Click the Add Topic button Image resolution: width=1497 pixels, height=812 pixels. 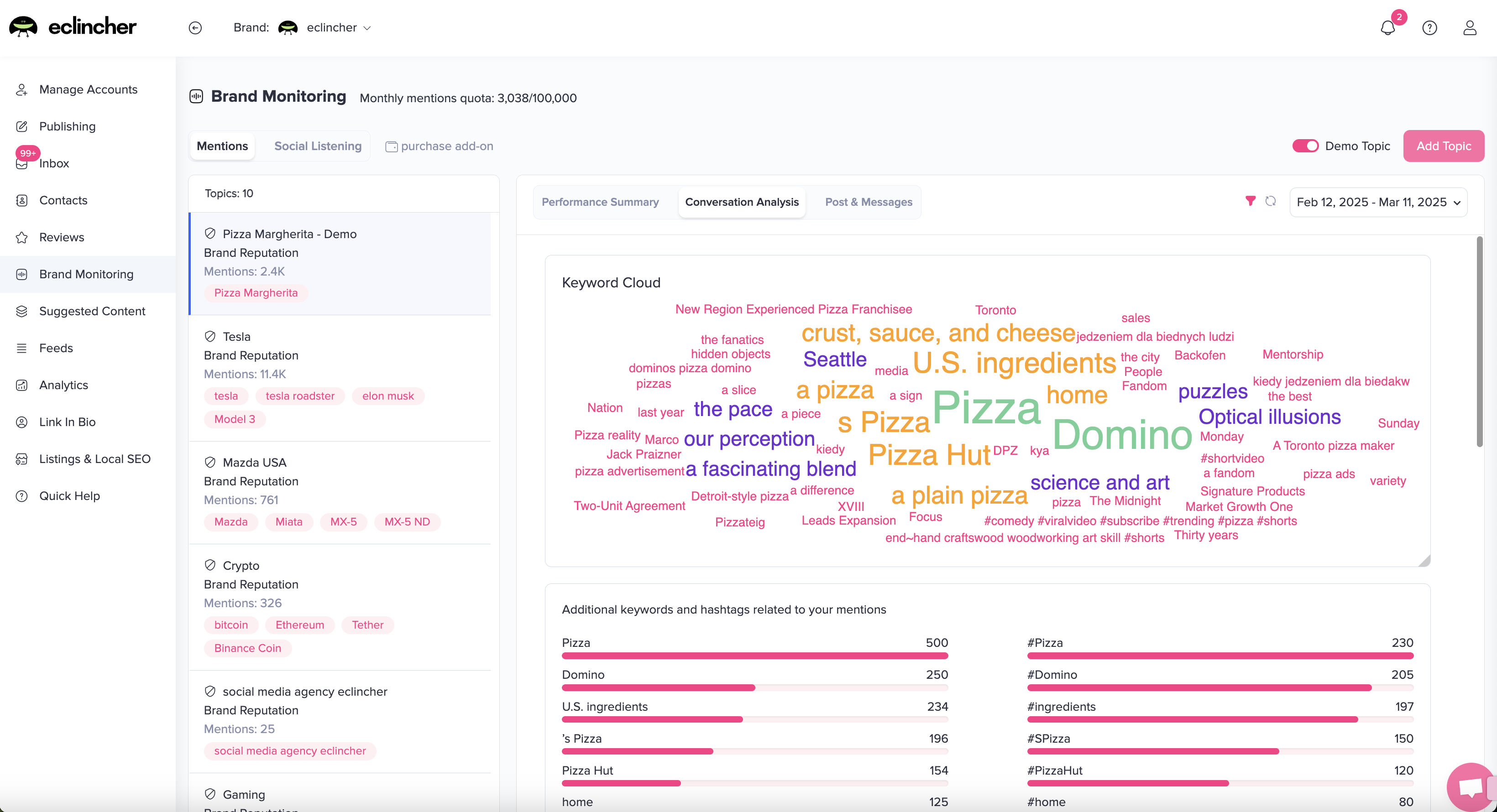click(1443, 146)
